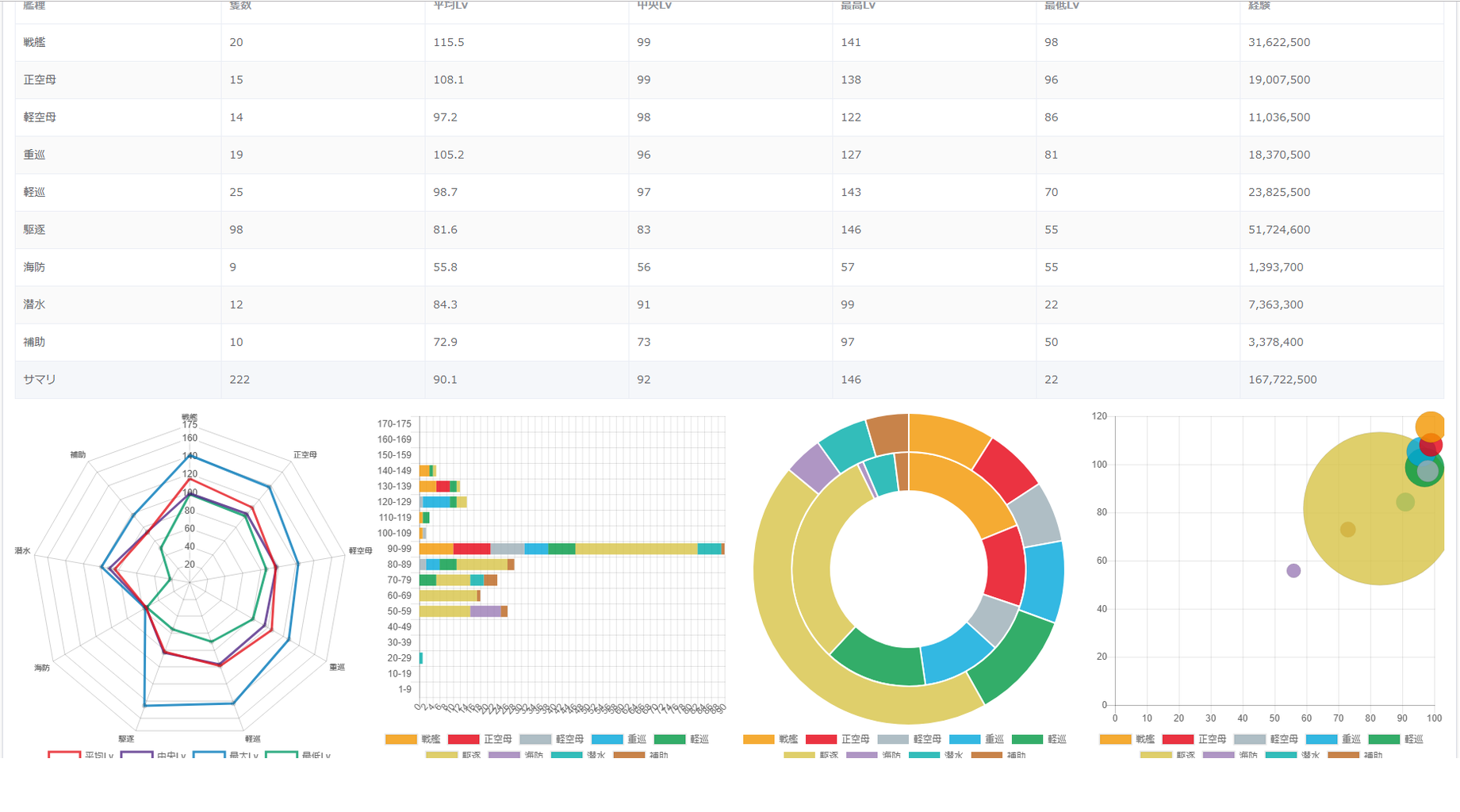Click total experience 167,722,500
1460x812 pixels.
1282,380
